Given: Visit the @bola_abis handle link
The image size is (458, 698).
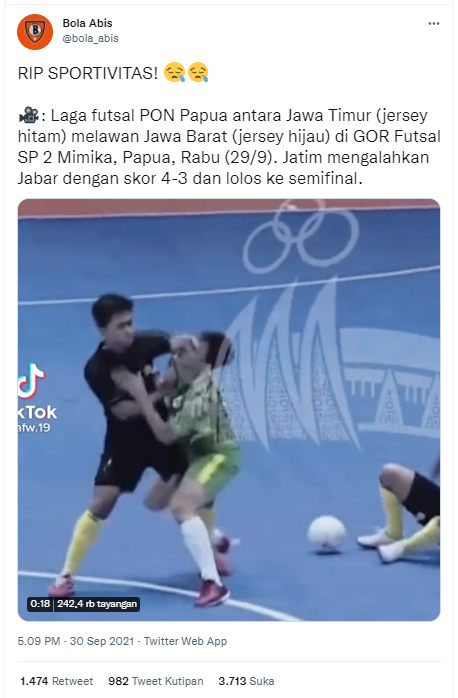Looking at the screenshot, I should tap(90, 38).
